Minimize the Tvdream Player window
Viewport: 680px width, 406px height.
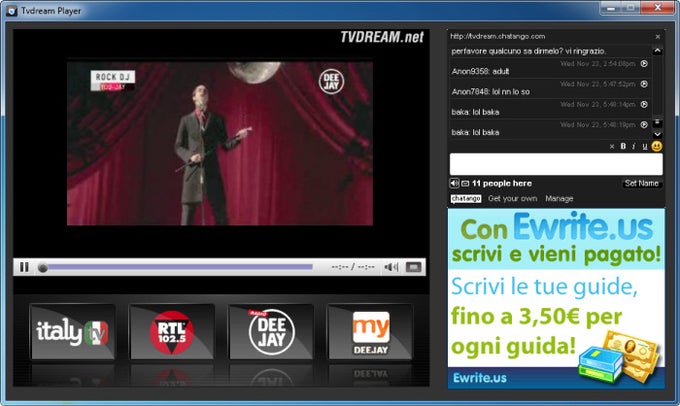pyautogui.click(x=611, y=8)
